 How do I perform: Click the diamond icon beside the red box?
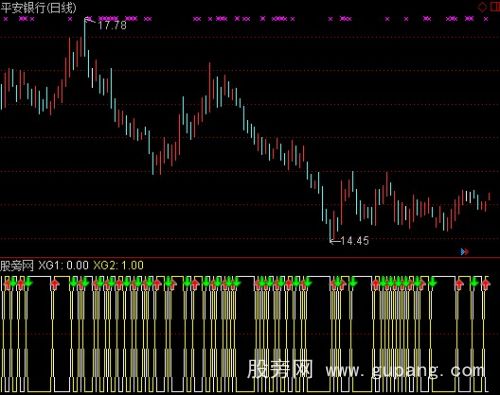[482, 7]
